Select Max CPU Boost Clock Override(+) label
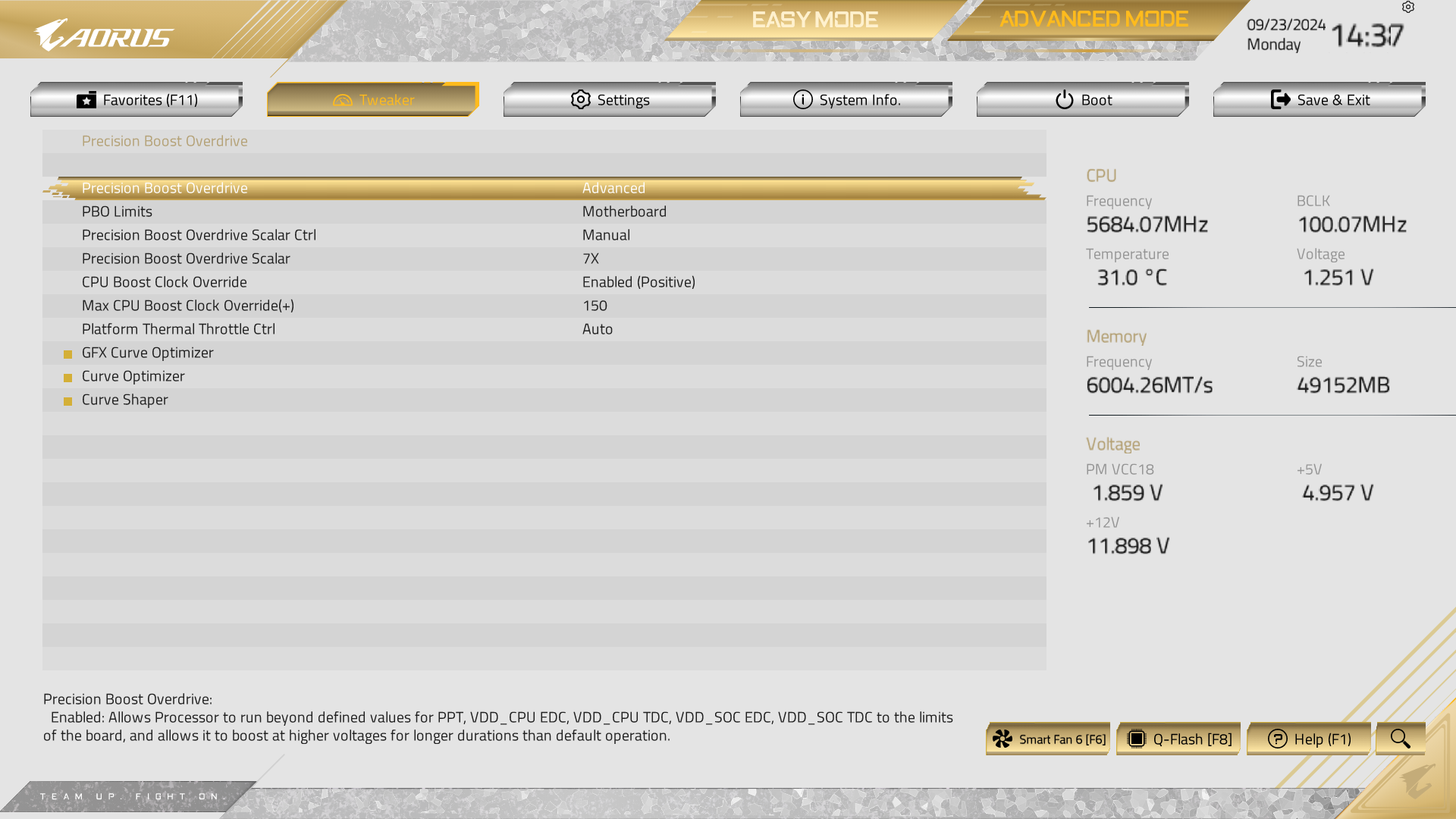This screenshot has width=1456, height=819. pyautogui.click(x=187, y=306)
